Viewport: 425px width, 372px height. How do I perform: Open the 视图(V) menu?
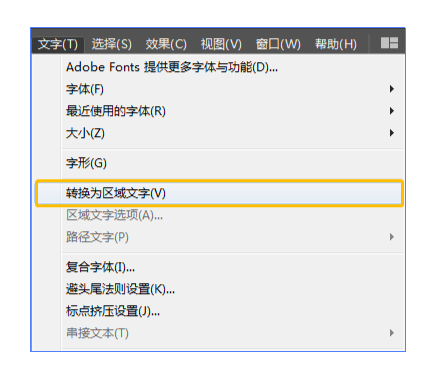pos(221,44)
